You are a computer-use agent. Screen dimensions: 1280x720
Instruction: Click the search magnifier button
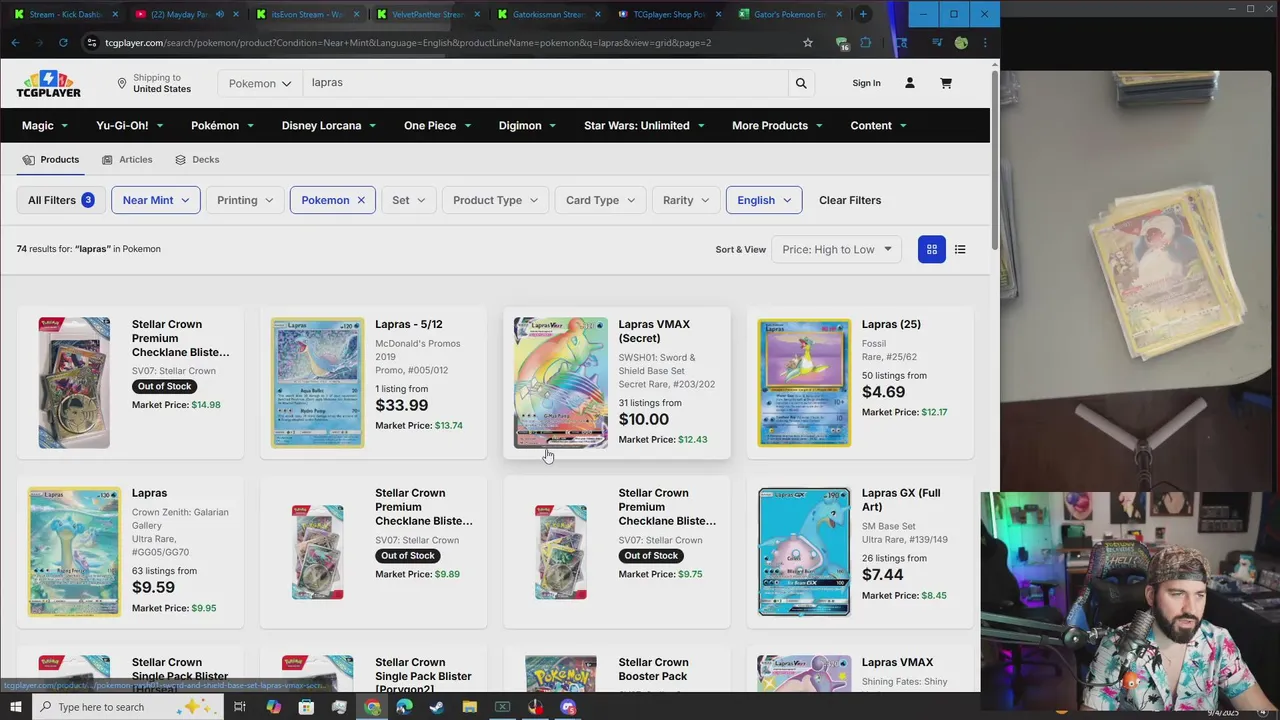pos(801,83)
